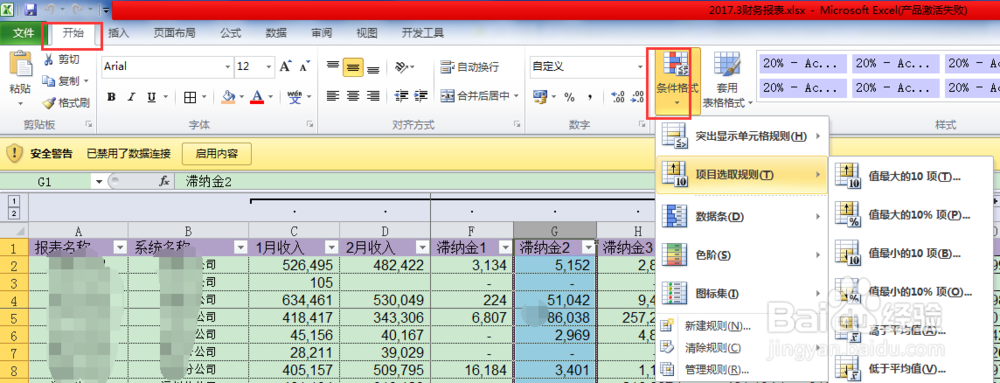Choose 清除规则 clear rules
1000x383 pixels.
[742, 348]
